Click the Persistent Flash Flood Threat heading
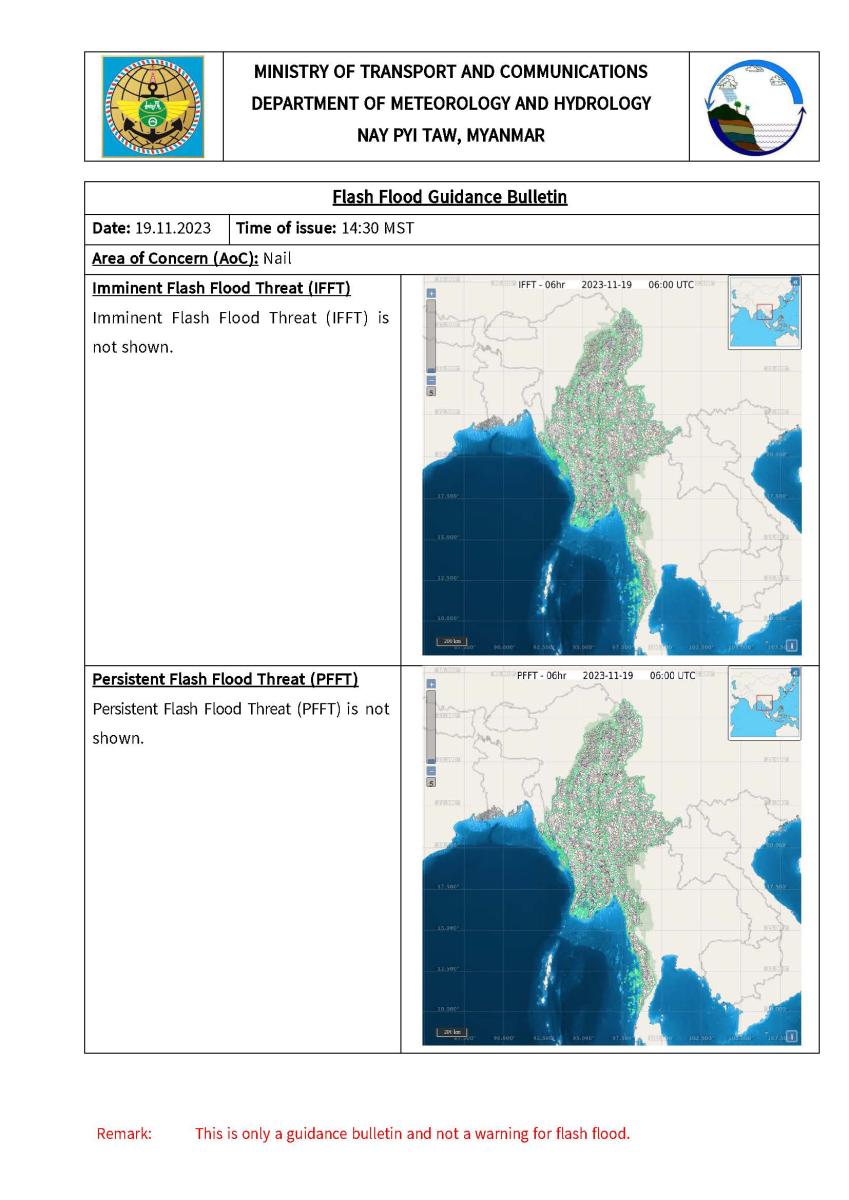 (225, 680)
